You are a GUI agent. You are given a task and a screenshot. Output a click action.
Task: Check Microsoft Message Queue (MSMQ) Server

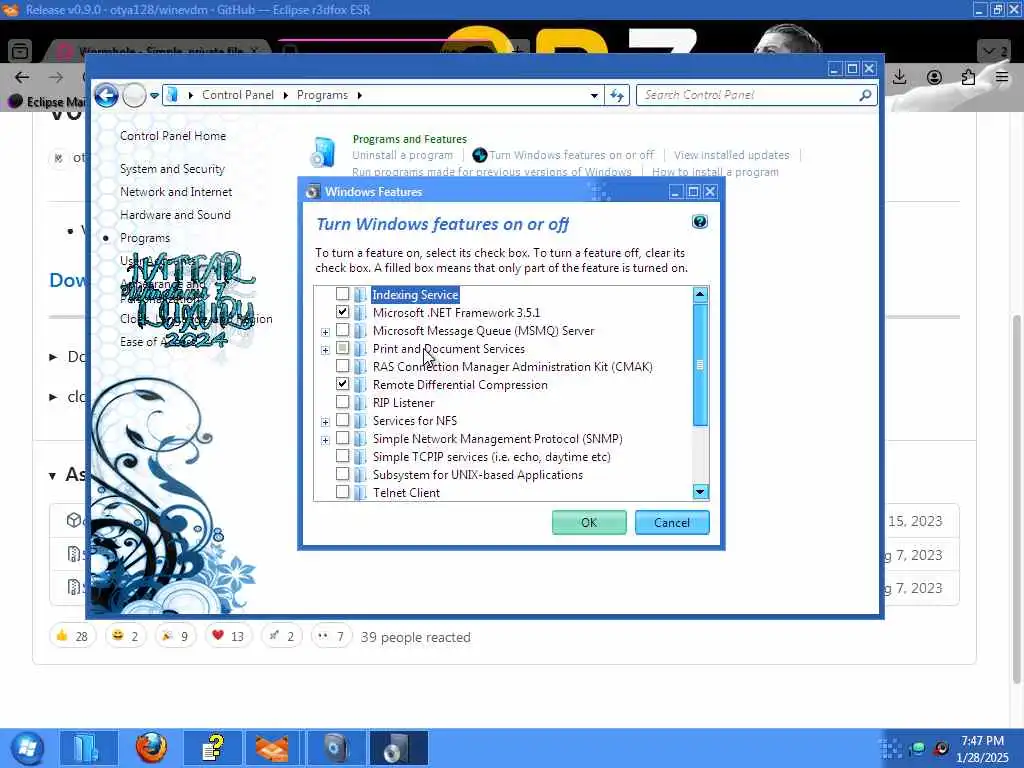tap(342, 330)
